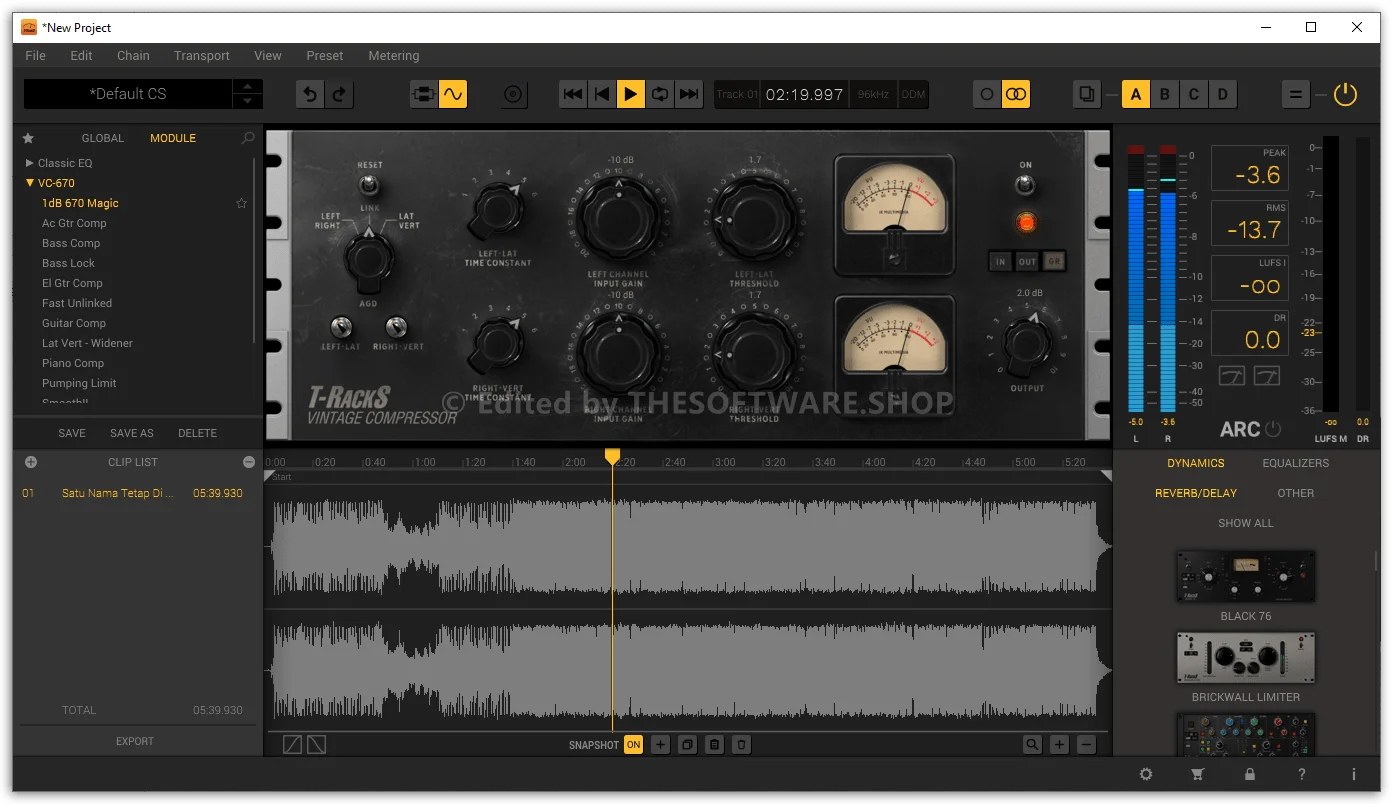Select the IN meter mode button
The image size is (1393, 804).
coord(1000,262)
